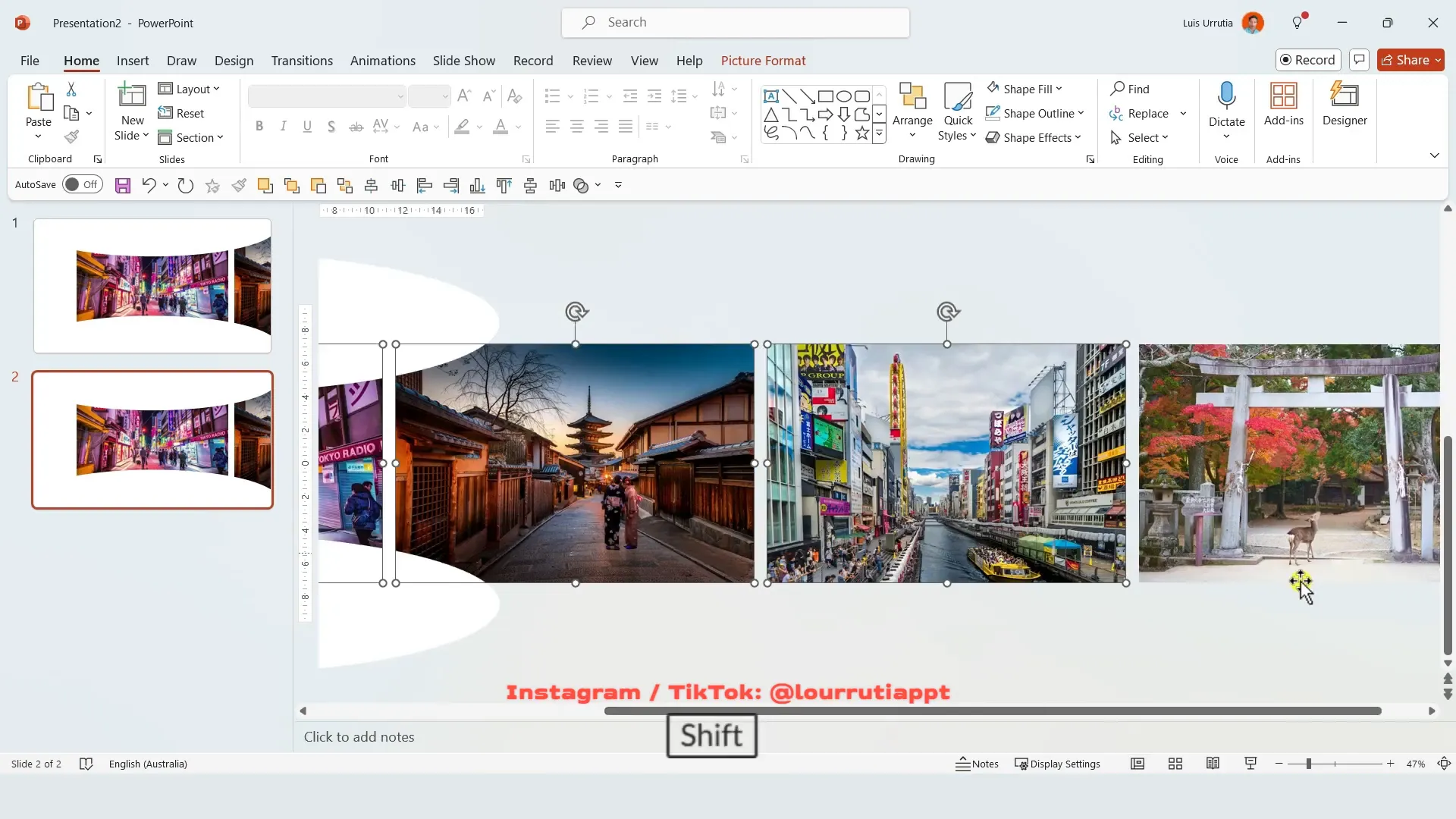Image resolution: width=1456 pixels, height=819 pixels.
Task: Click the Redo icon
Action: point(185,185)
